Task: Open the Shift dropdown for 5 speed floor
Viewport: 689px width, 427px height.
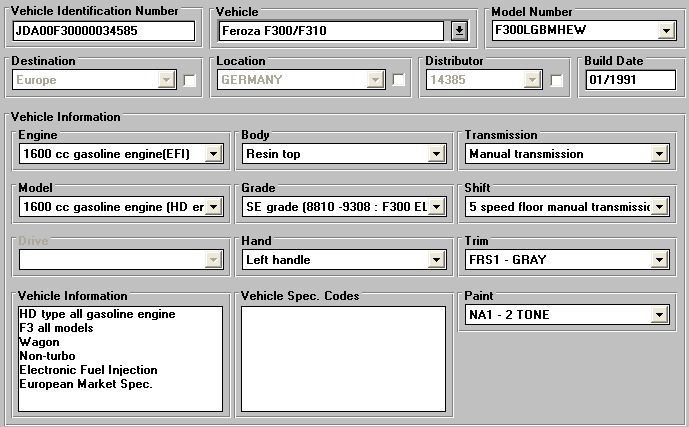Action: 659,207
